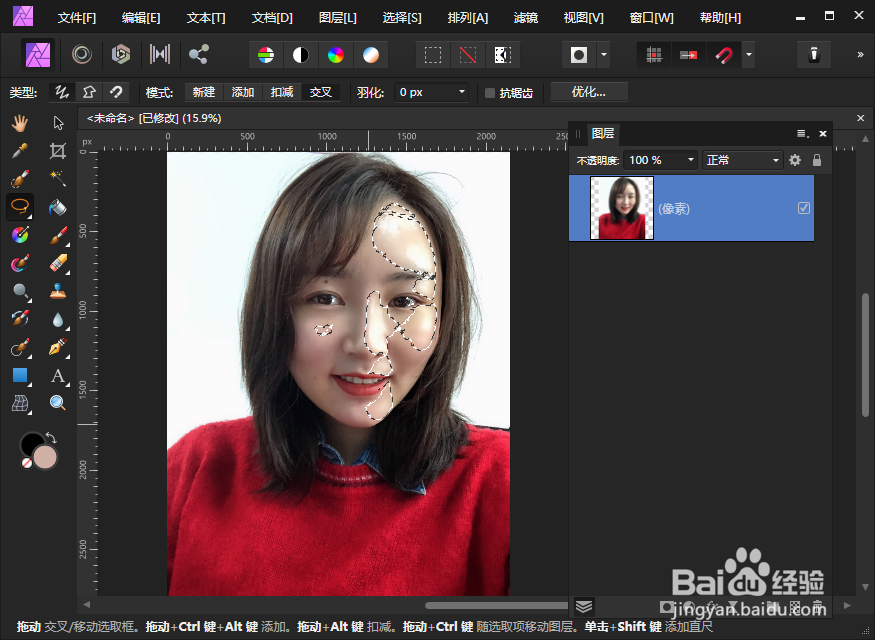Switch to the Liquify persona icon

pyautogui.click(x=82, y=54)
